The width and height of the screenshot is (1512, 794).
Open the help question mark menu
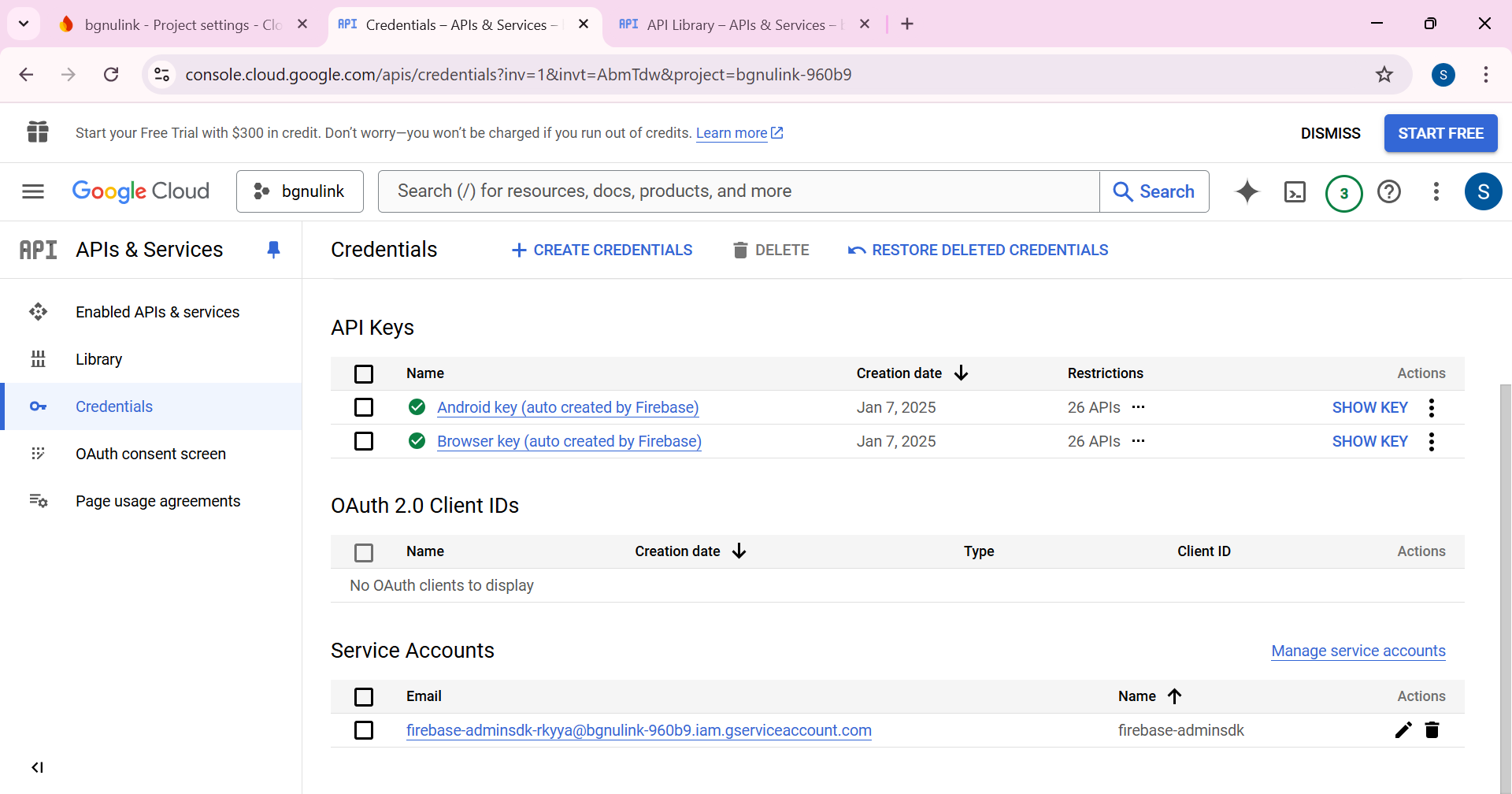(x=1389, y=191)
